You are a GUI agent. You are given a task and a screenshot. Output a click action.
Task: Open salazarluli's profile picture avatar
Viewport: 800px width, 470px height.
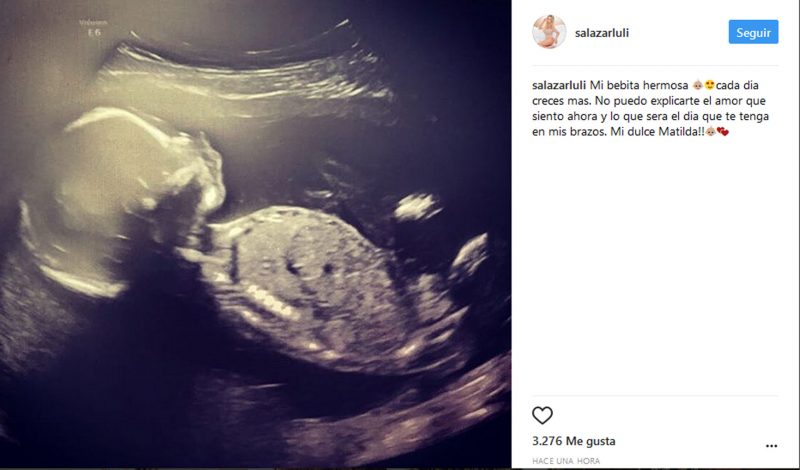click(549, 32)
